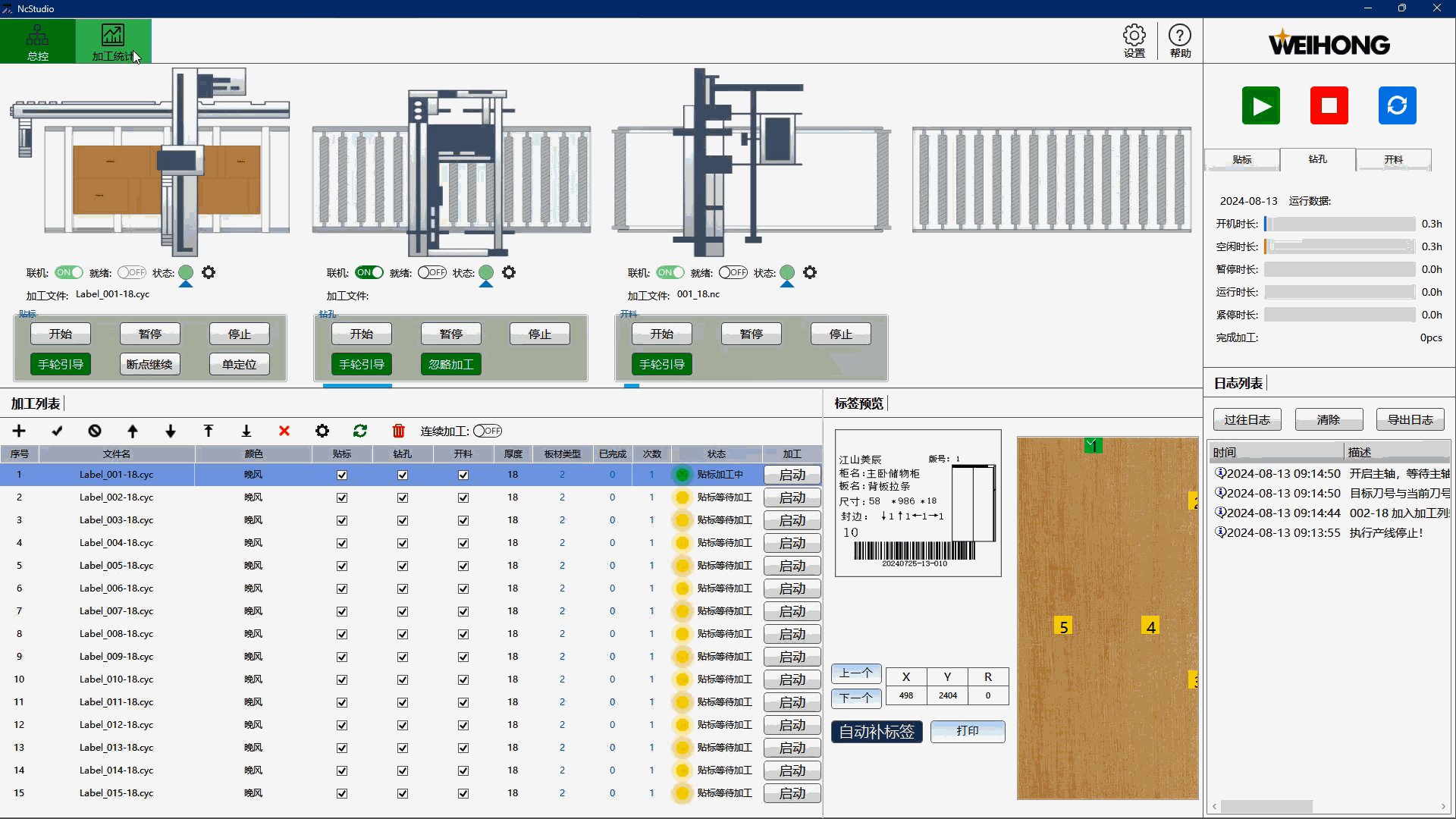Click the green refresh list icon

pyautogui.click(x=360, y=431)
